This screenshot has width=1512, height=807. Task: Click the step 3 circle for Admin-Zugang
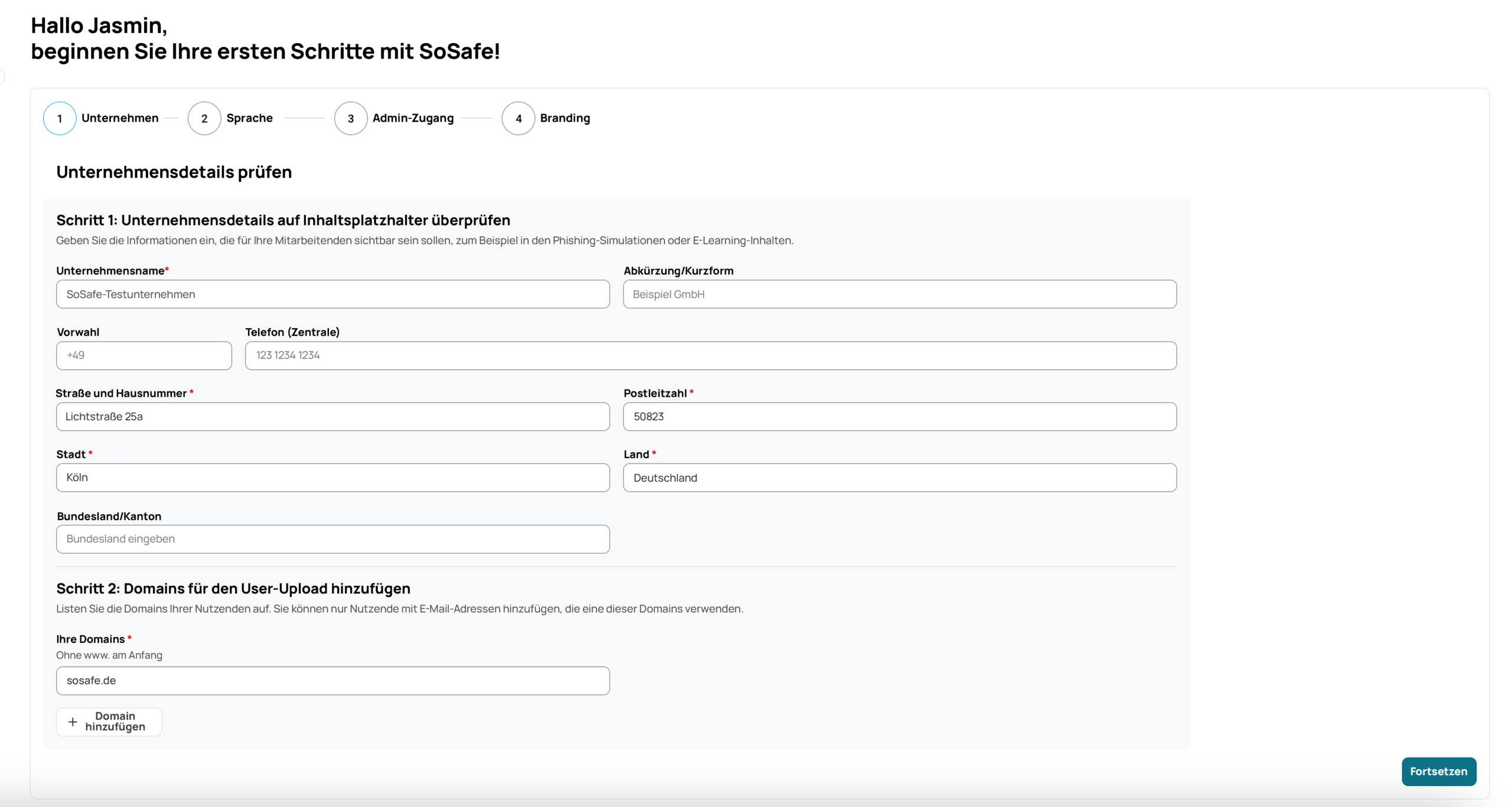tap(351, 118)
